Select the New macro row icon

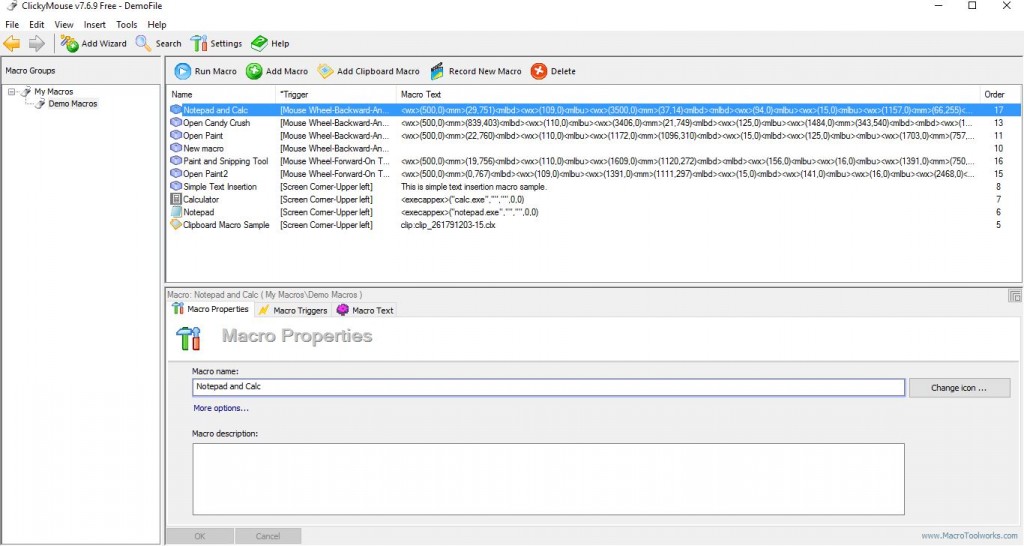[176, 148]
